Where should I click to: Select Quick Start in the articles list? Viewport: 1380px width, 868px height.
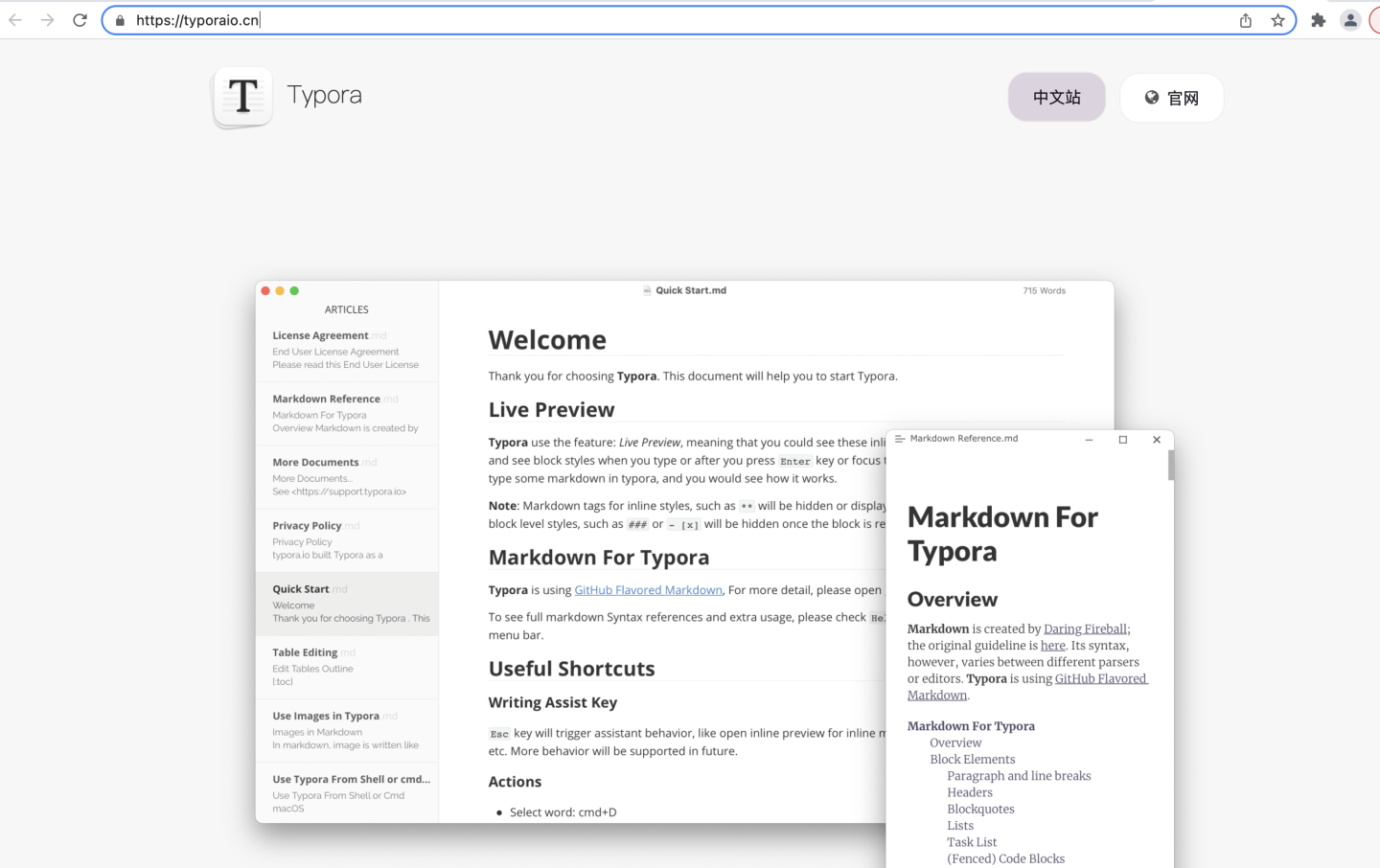click(x=347, y=604)
